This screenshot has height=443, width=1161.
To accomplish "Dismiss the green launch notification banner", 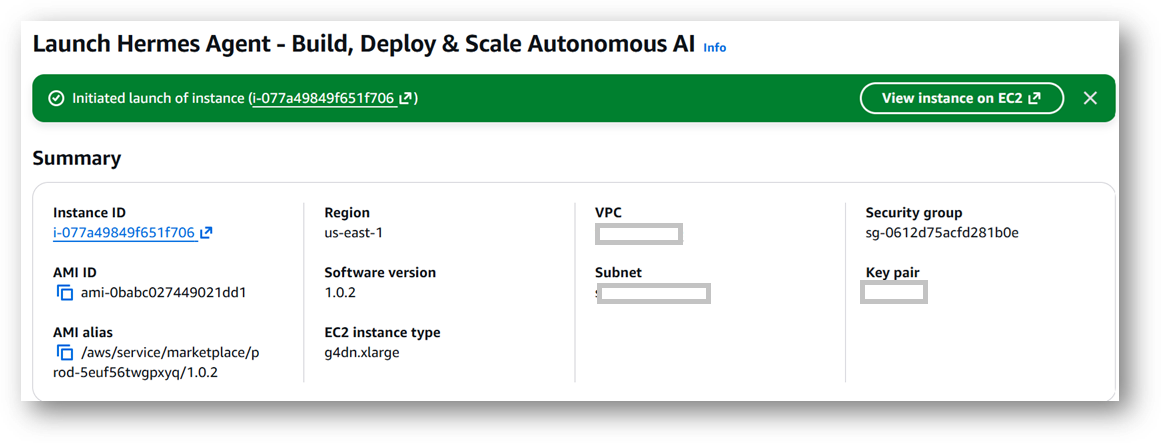I will pos(1090,99).
